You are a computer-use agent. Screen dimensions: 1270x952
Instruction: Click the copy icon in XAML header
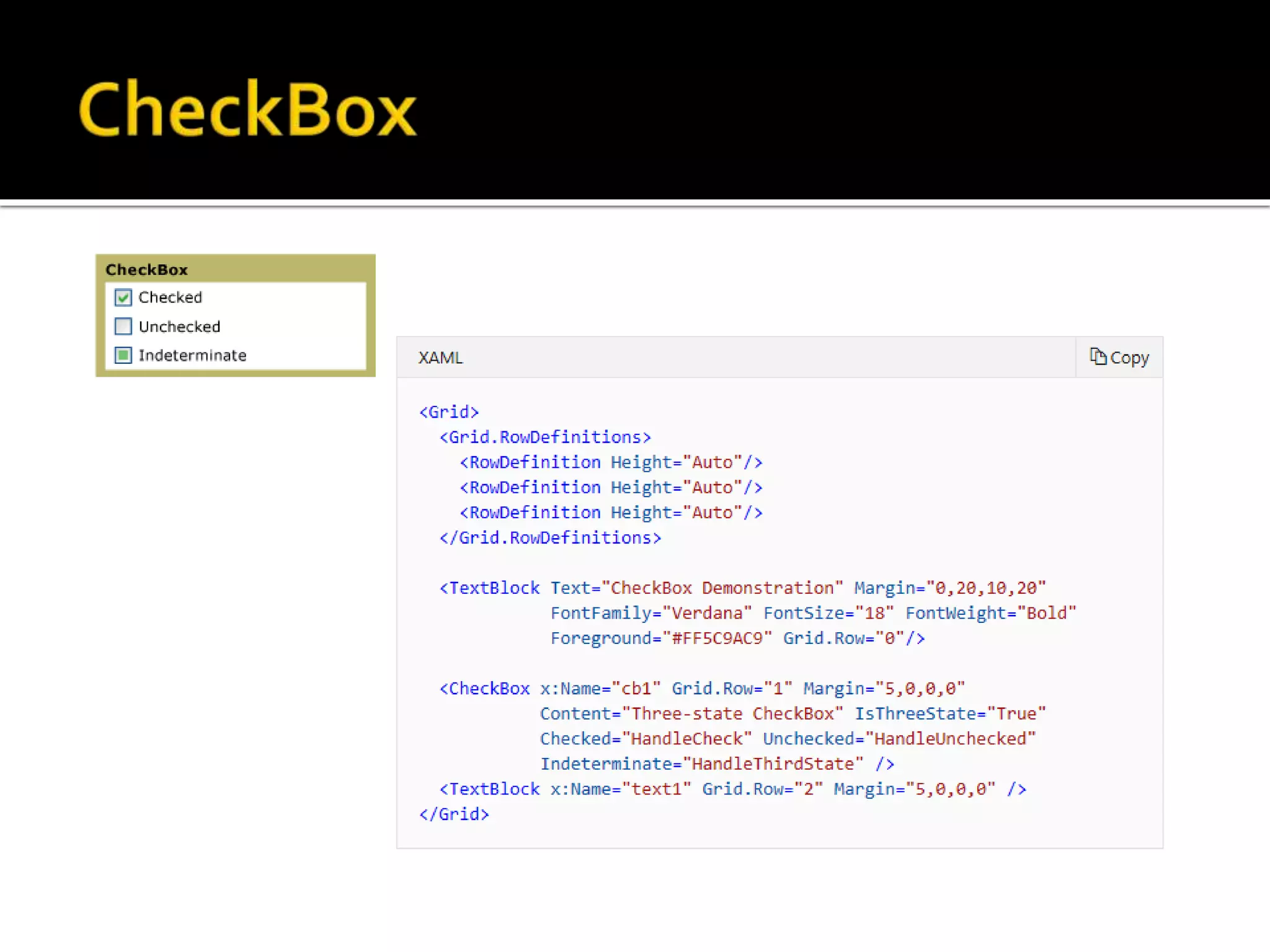point(1098,356)
